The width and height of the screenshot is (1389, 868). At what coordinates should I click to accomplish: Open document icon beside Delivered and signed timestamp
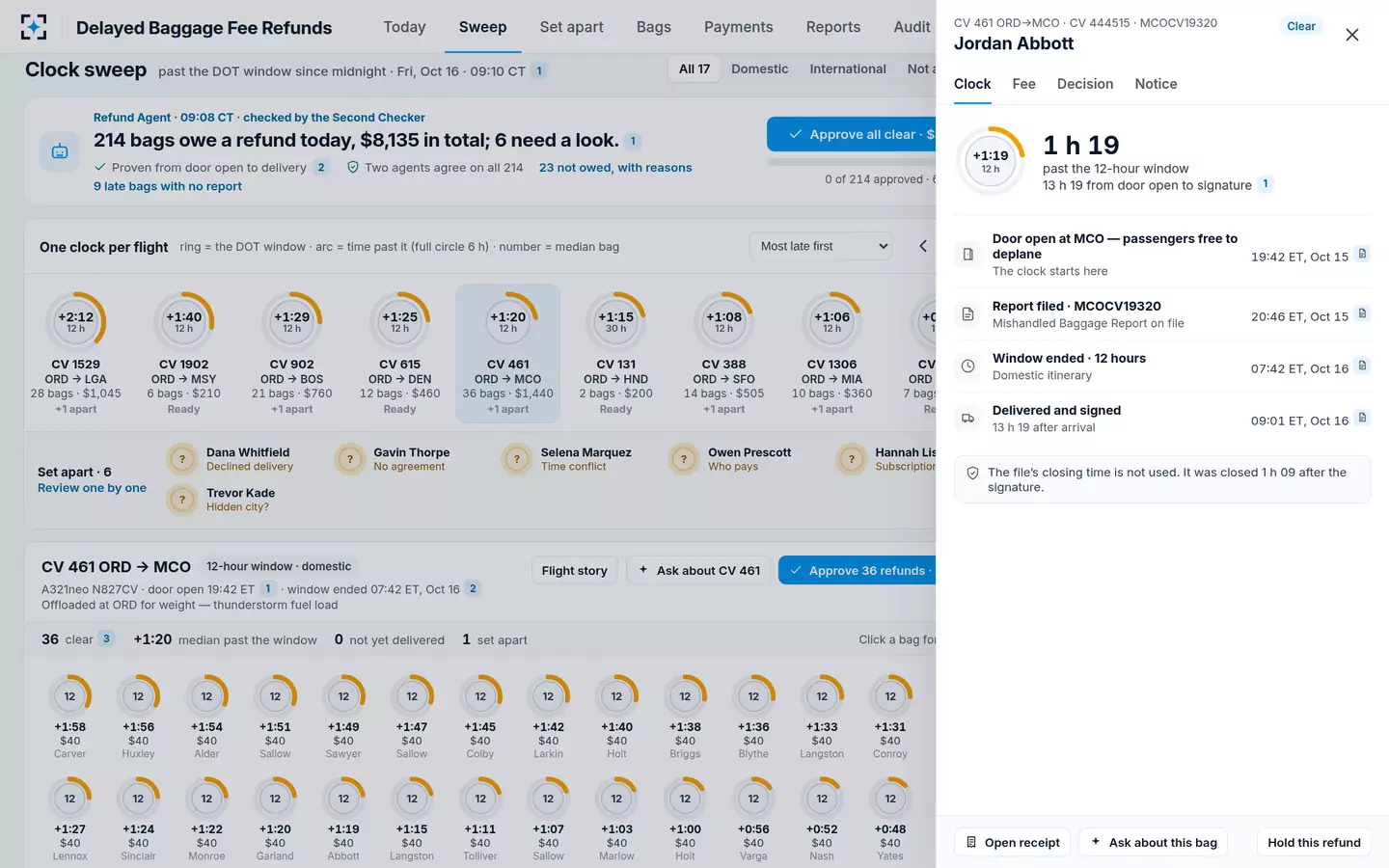(1362, 418)
